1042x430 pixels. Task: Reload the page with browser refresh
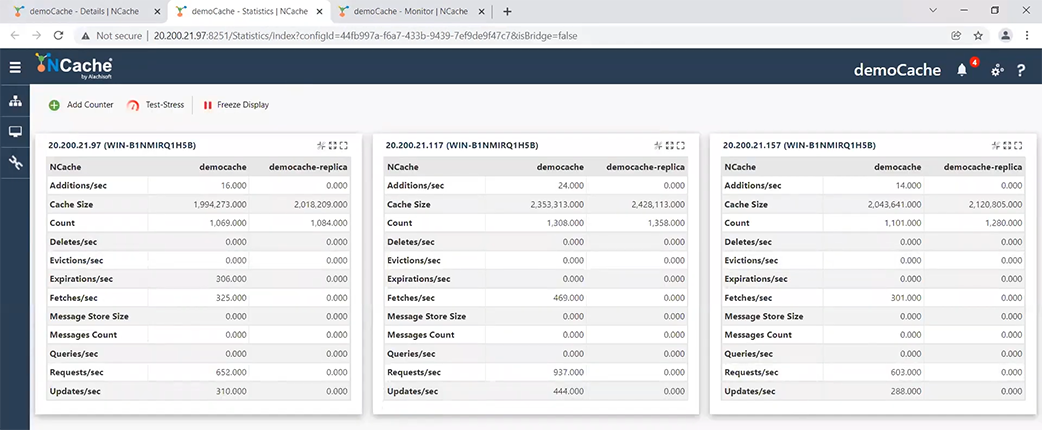pos(58,36)
